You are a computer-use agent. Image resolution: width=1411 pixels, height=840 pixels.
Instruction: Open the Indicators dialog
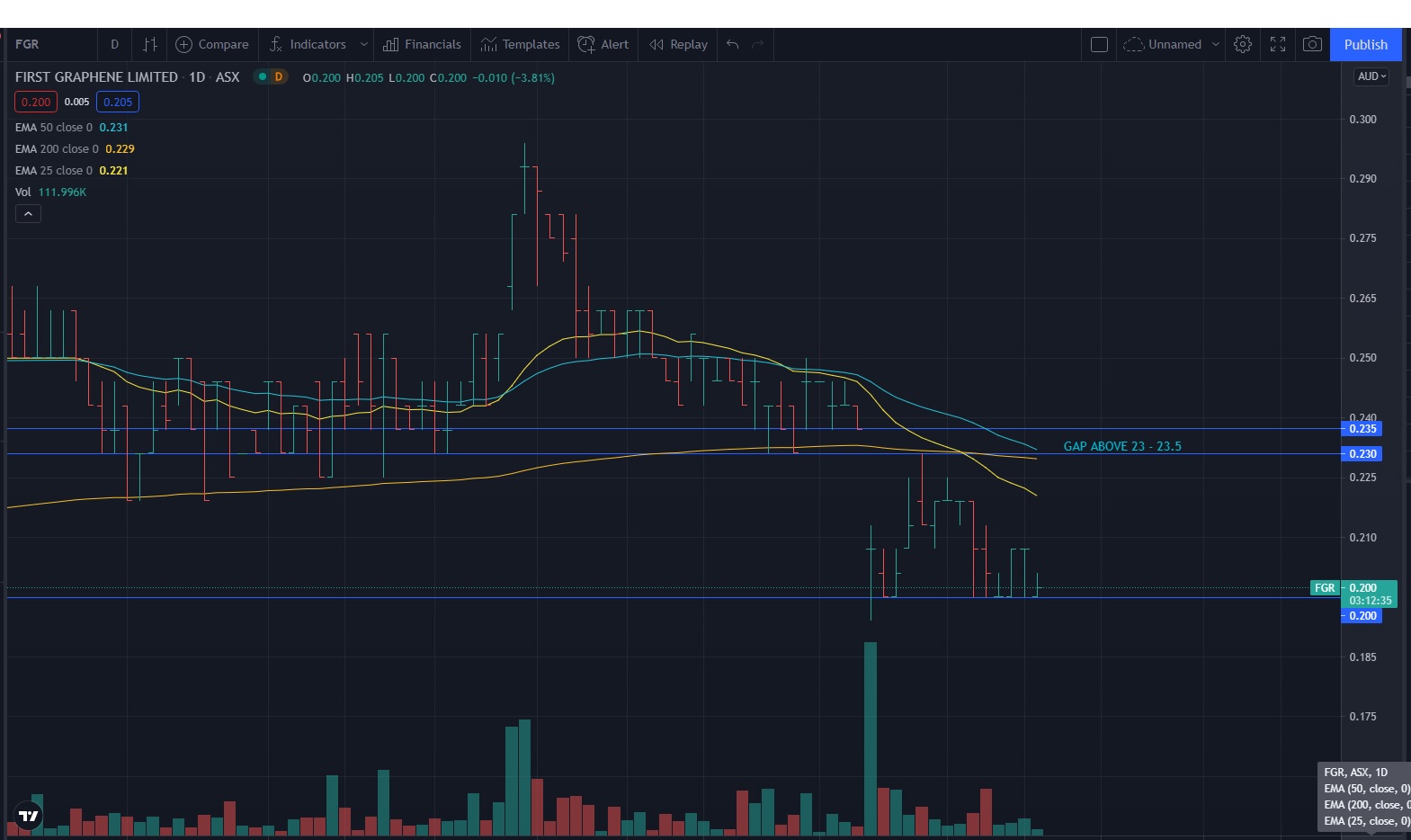(x=308, y=44)
